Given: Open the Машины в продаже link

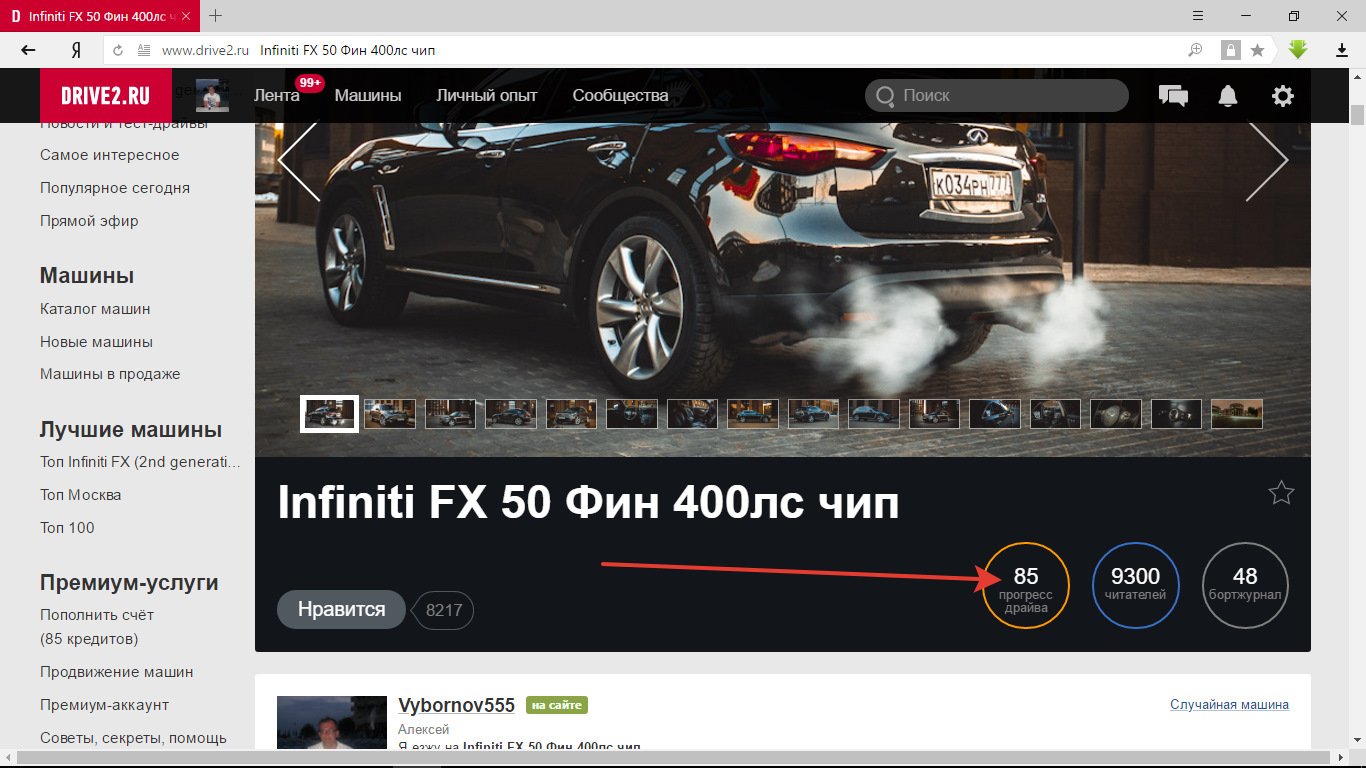Looking at the screenshot, I should click(x=110, y=374).
